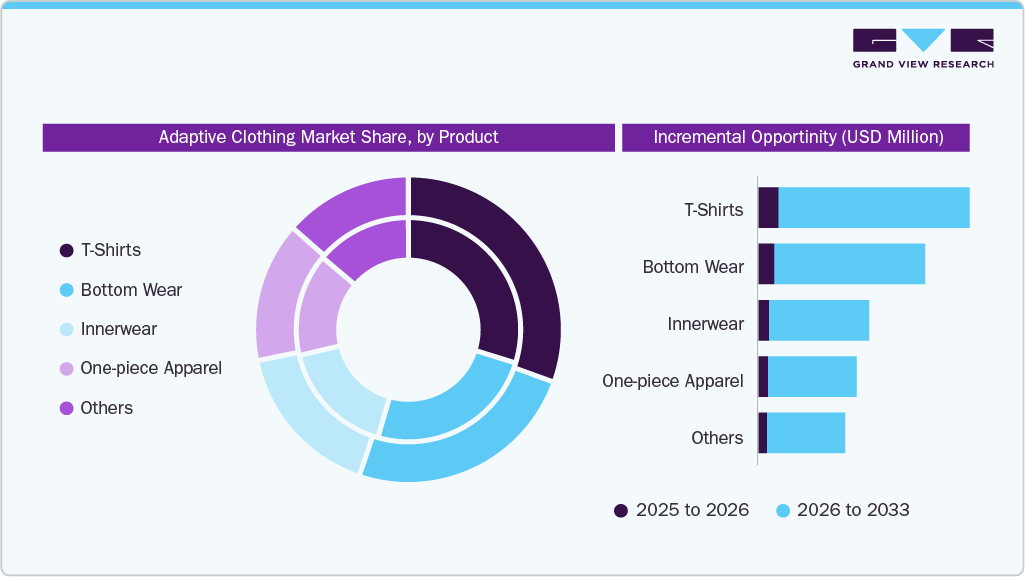
Task: Open the Incremental Opportunity header
Action: 795,137
